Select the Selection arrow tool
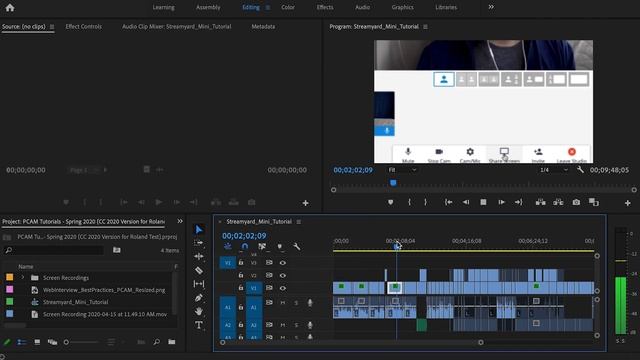Screen dimensions: 640x360 (199, 229)
